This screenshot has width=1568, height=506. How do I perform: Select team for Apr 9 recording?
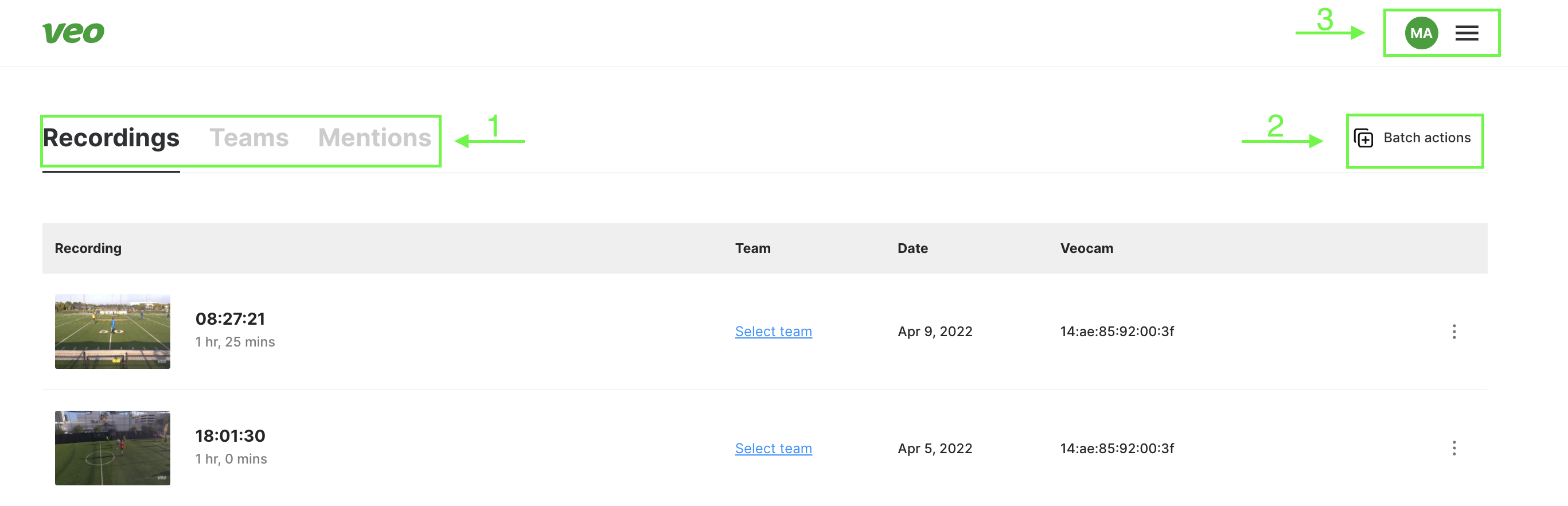coord(773,331)
